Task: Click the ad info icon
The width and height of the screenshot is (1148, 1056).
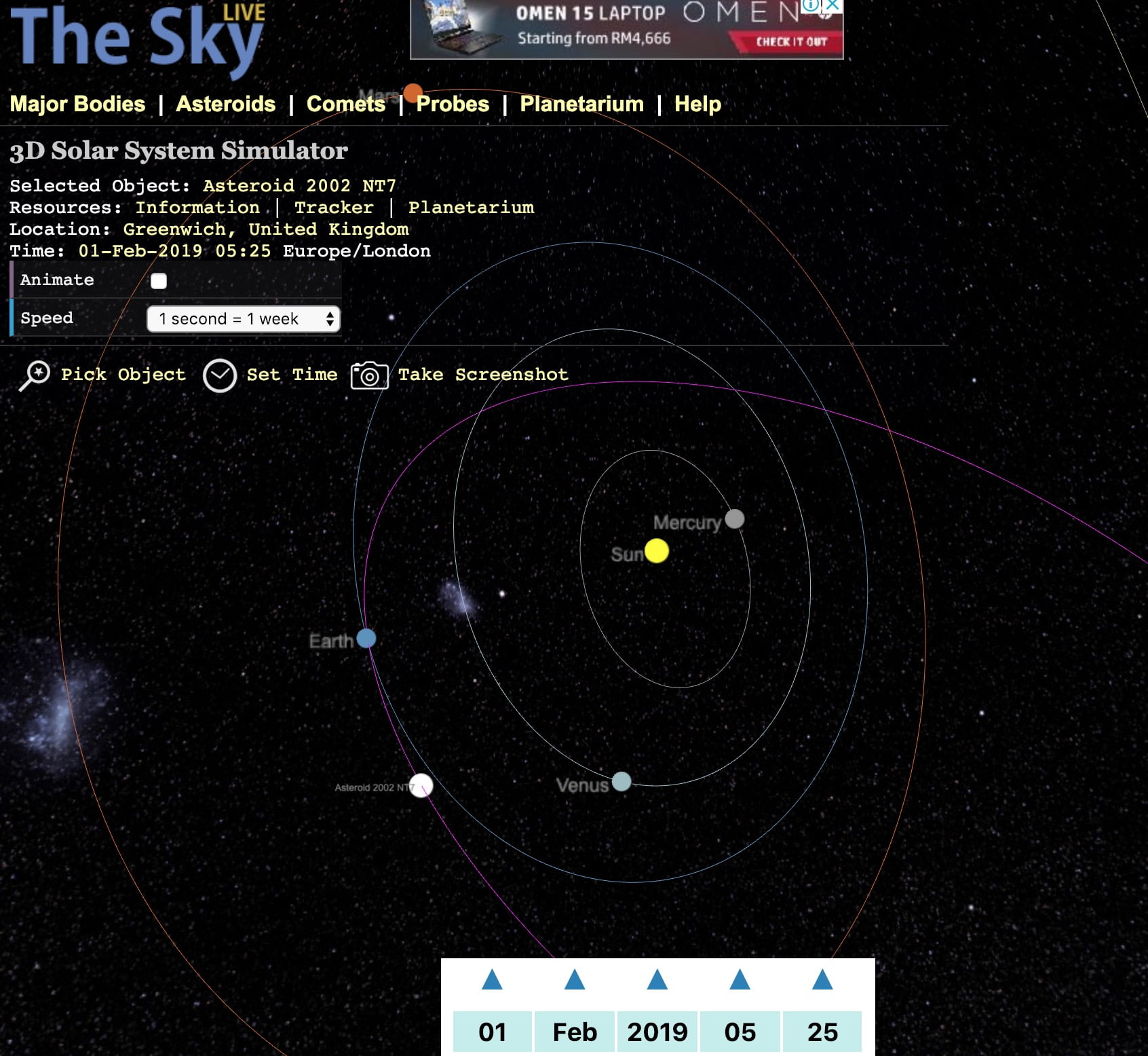Action: pyautogui.click(x=811, y=6)
